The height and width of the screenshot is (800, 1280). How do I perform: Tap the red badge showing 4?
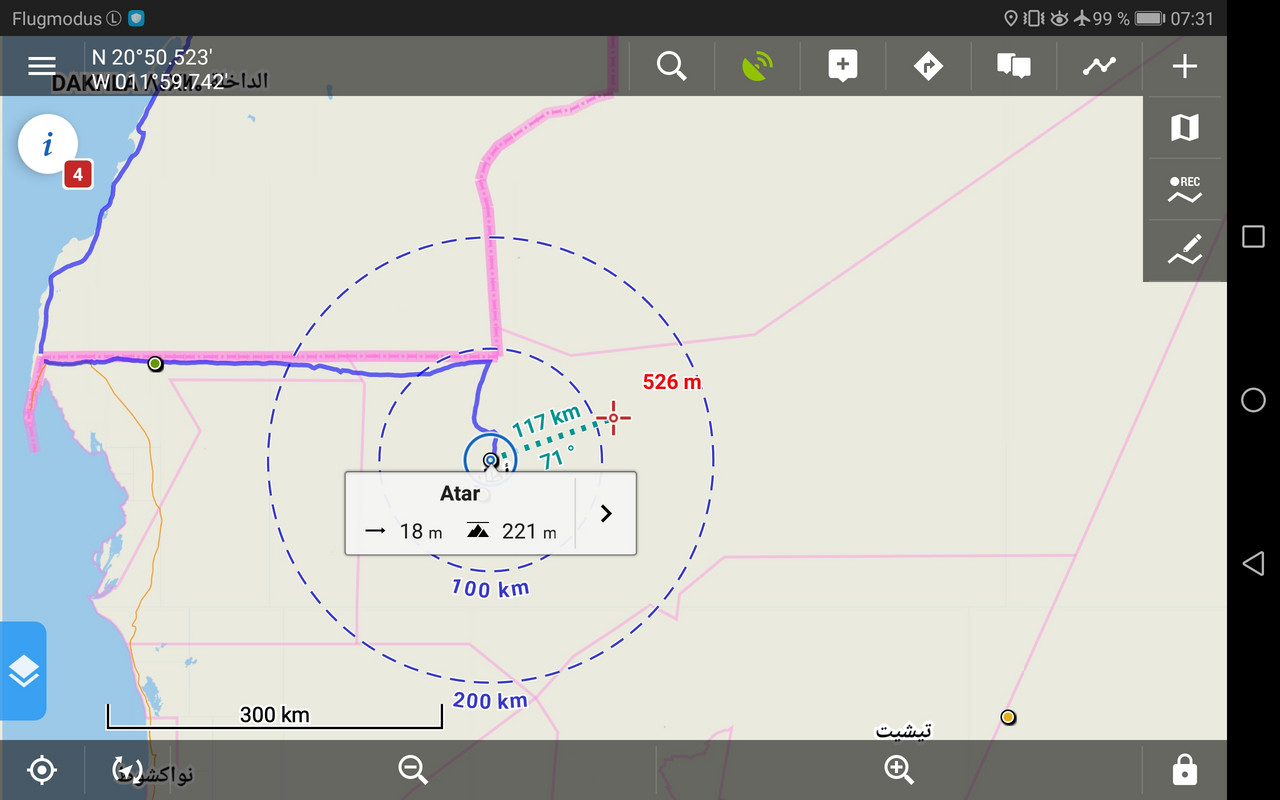(77, 175)
